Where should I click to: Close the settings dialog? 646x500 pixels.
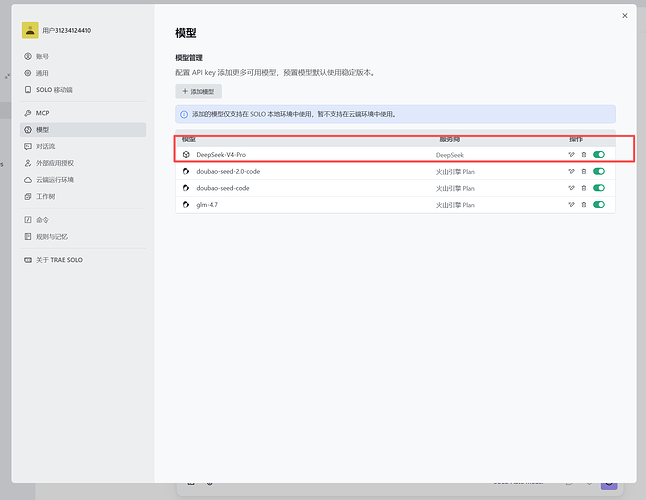click(625, 16)
